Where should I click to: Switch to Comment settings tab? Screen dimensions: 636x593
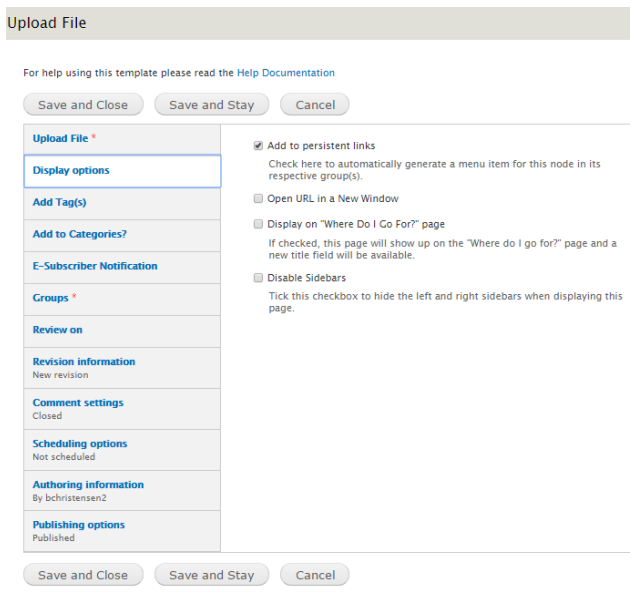[x=122, y=408]
